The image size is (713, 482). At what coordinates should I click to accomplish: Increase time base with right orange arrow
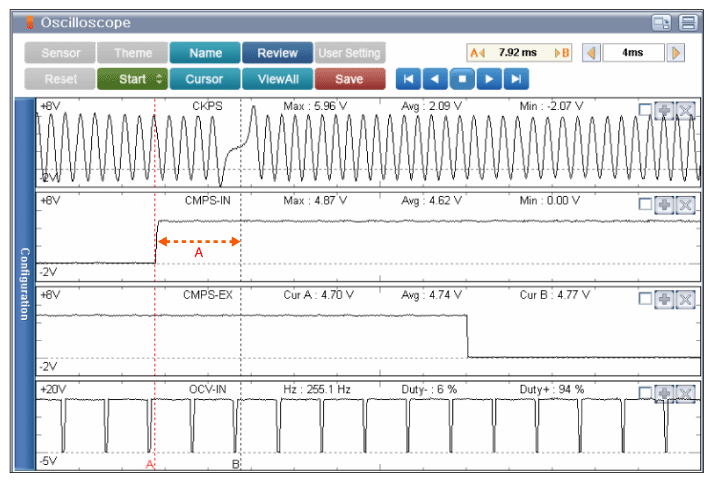[x=676, y=53]
